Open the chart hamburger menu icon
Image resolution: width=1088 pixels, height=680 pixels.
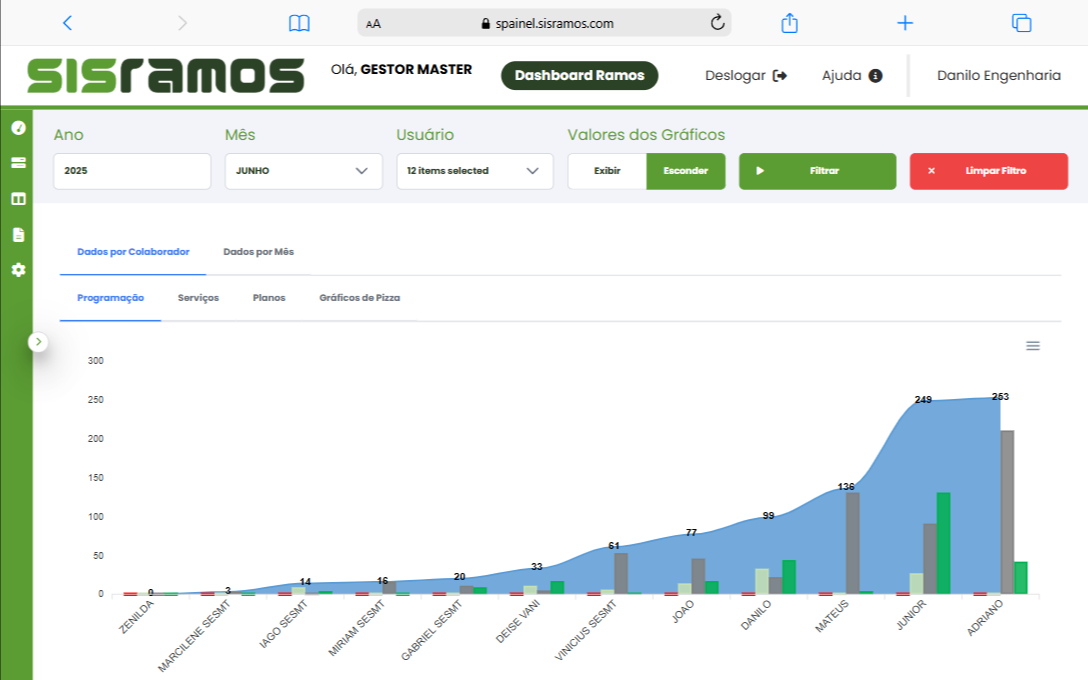point(1033,346)
